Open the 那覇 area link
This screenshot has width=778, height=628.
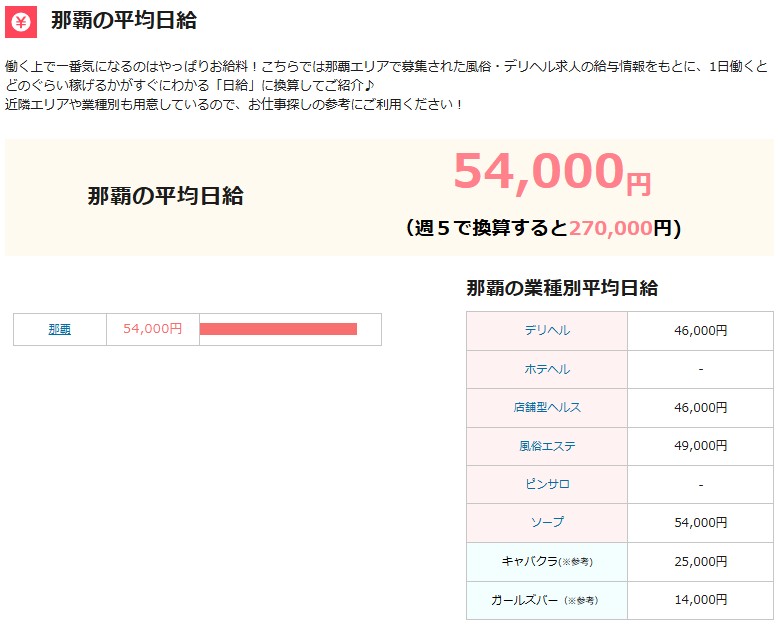tap(60, 329)
